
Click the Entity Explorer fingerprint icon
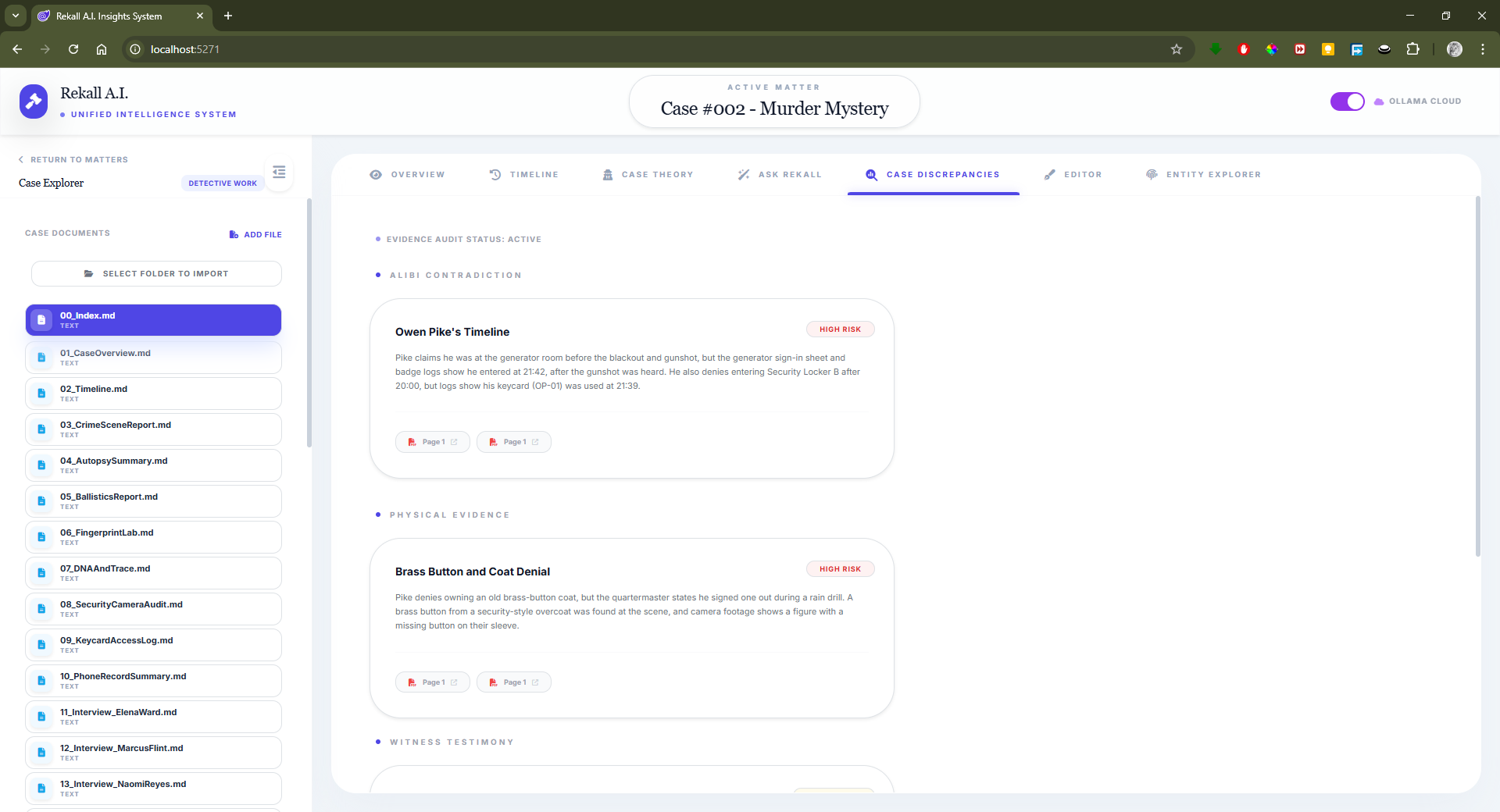click(1152, 175)
